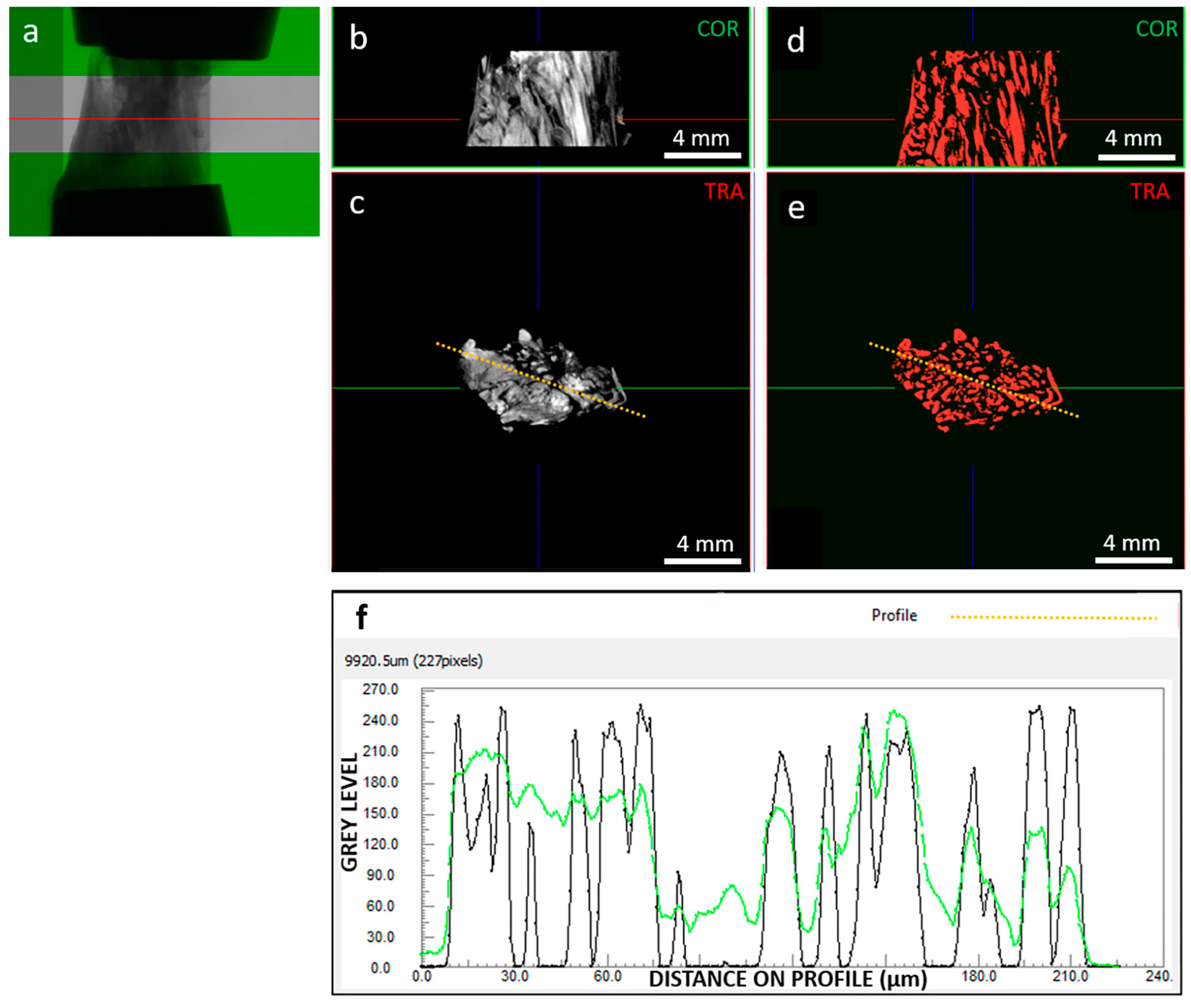Click the red scan line in panel a
1191x1008 pixels.
click(164, 119)
